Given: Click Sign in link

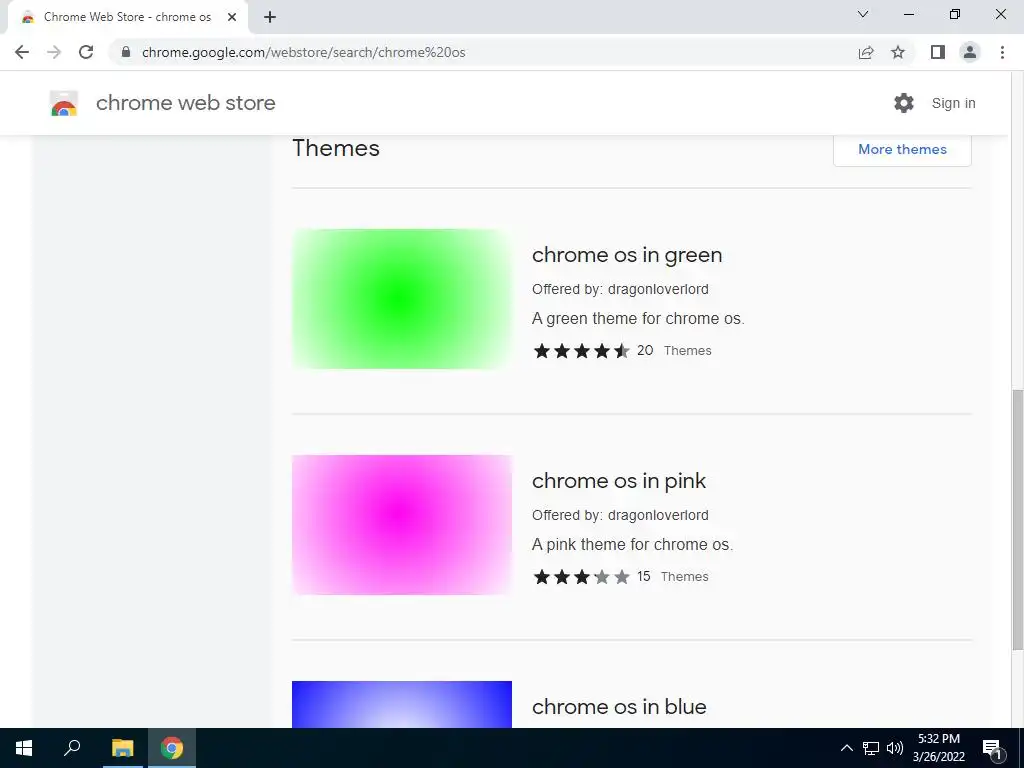Looking at the screenshot, I should [x=953, y=103].
